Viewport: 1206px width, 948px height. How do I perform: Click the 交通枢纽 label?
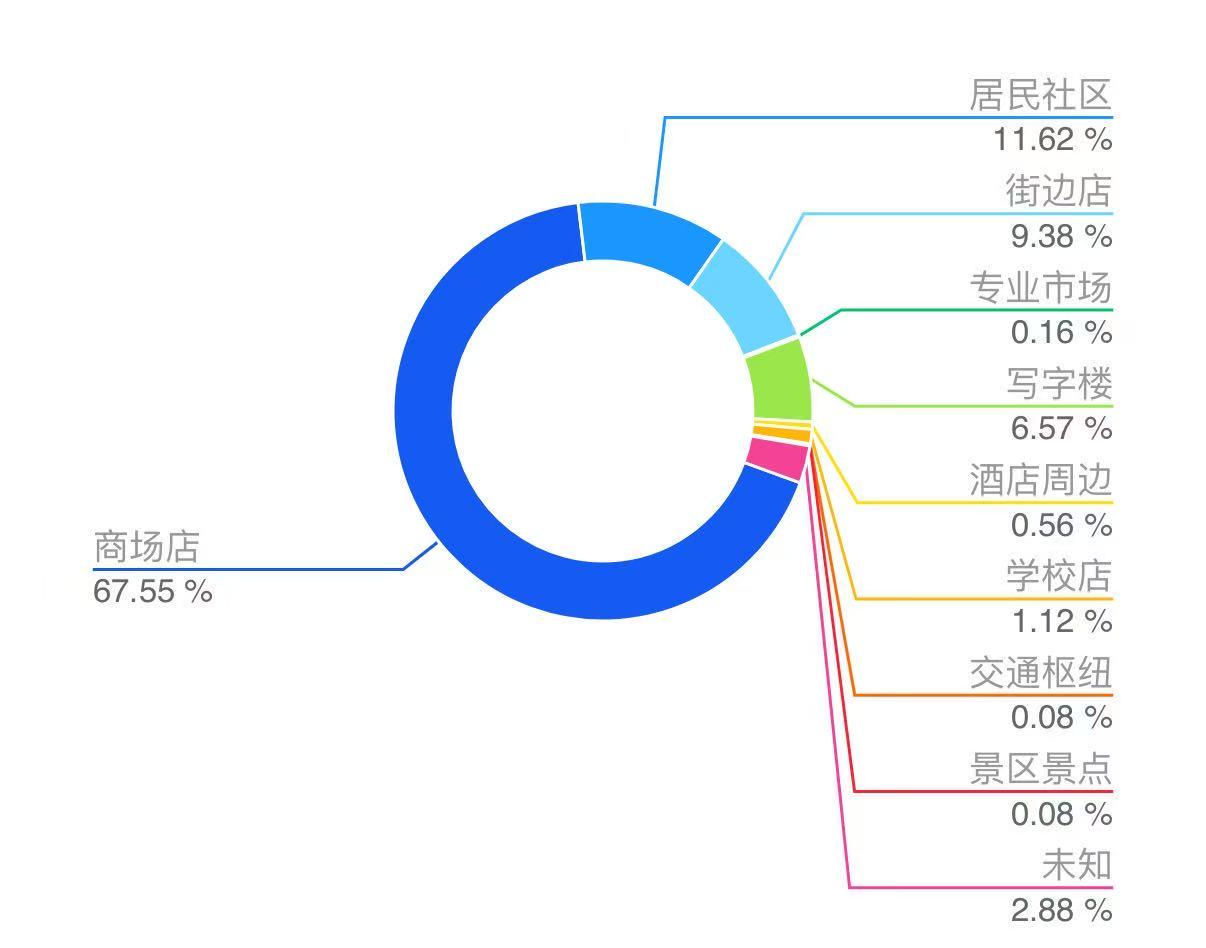tap(1040, 673)
